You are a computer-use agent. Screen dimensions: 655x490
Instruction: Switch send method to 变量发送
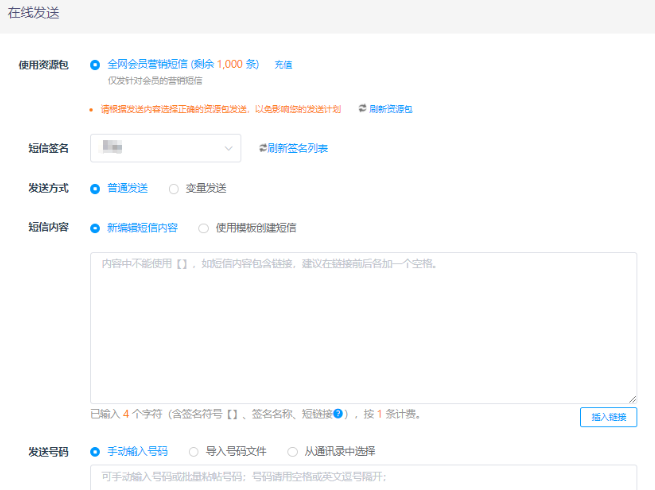pyautogui.click(x=174, y=188)
